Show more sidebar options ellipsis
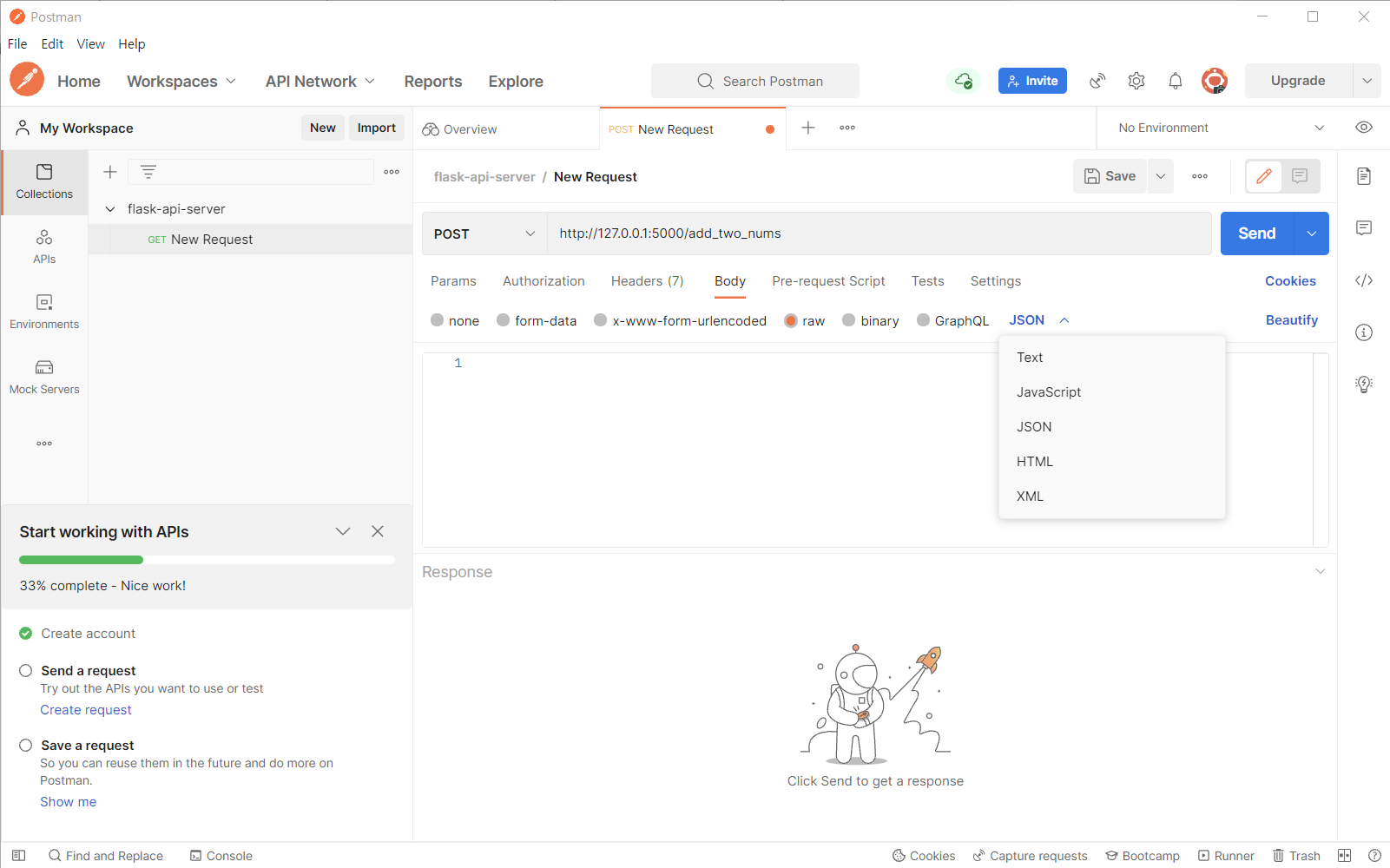 44,444
